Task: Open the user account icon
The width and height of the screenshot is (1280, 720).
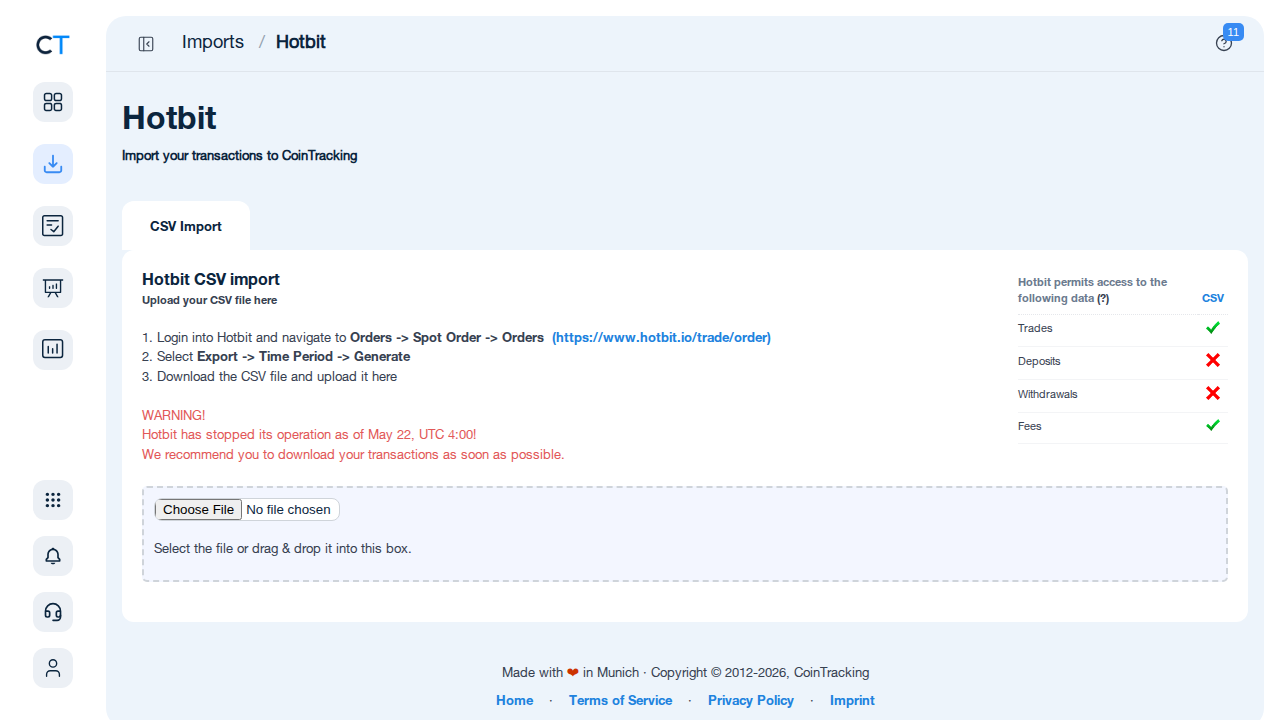Action: point(53,668)
